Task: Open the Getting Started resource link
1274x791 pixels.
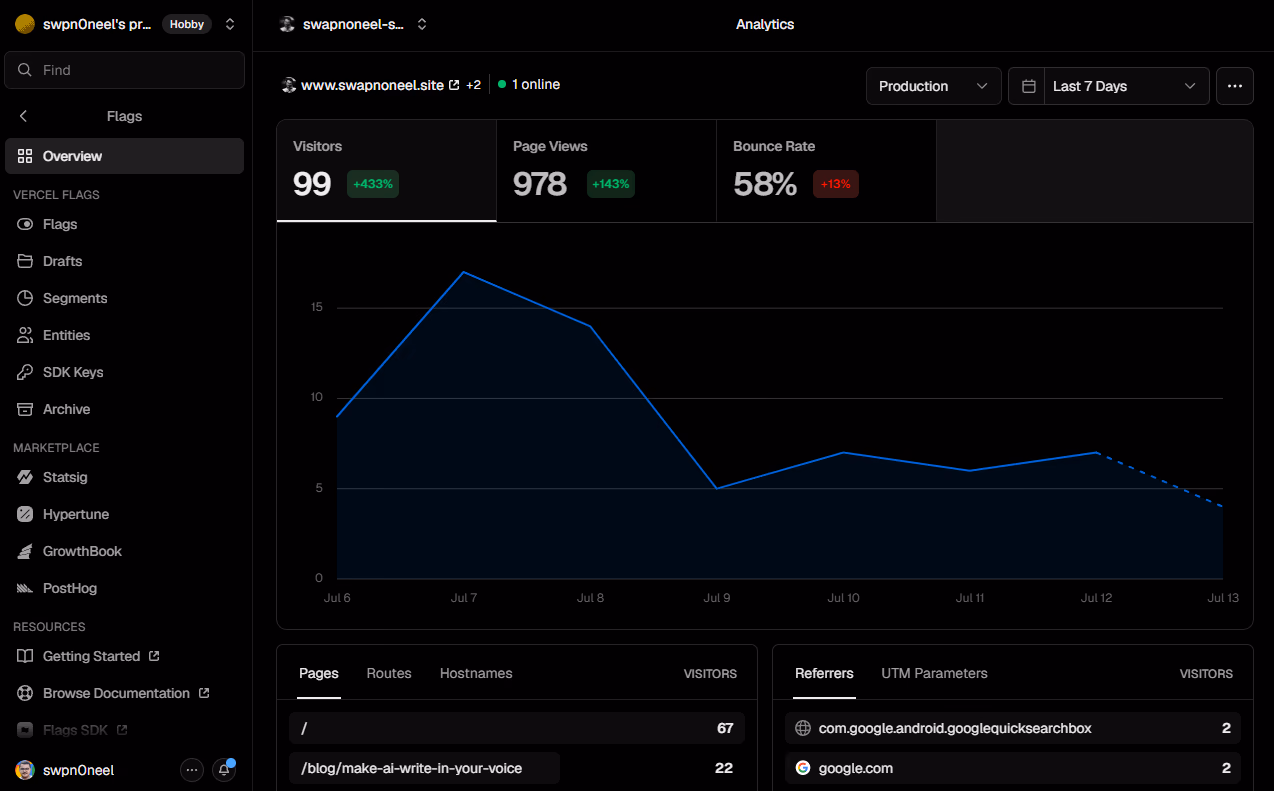Action: [x=125, y=656]
